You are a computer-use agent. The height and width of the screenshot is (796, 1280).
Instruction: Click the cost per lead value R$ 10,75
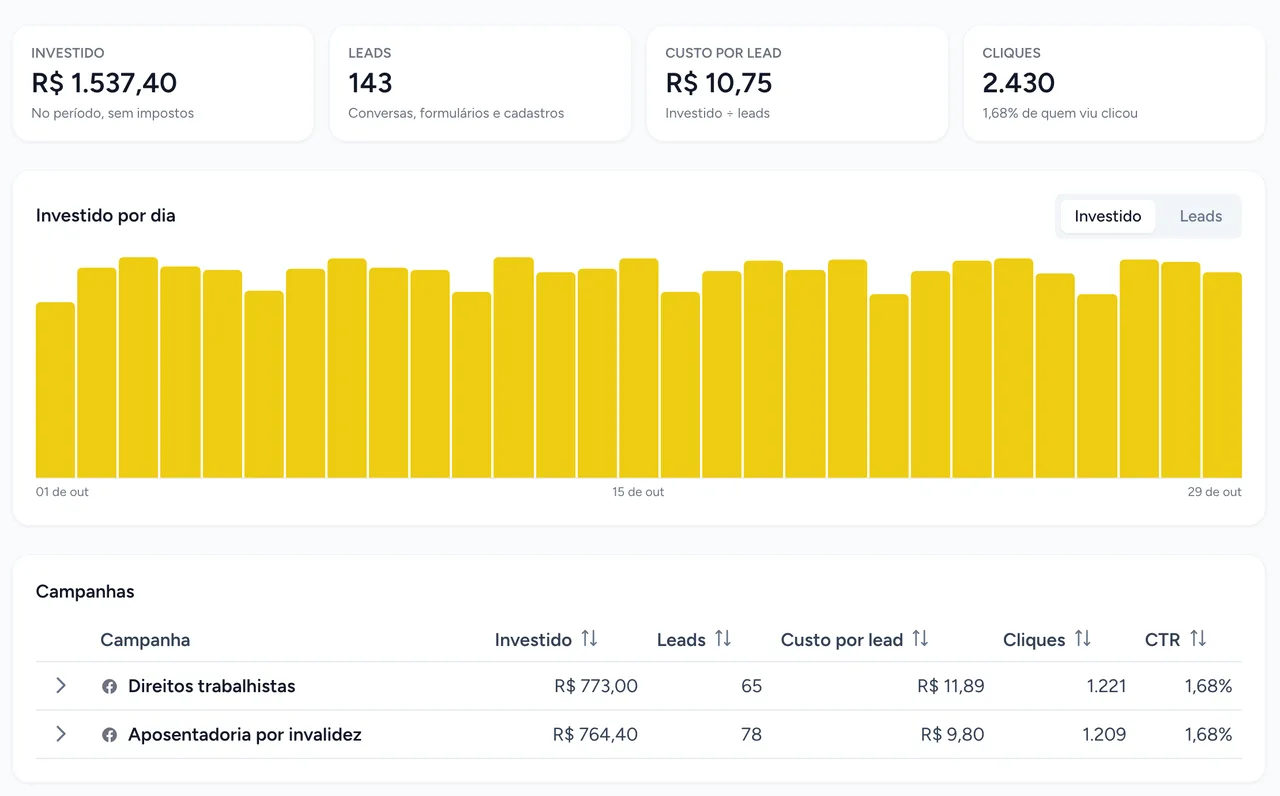(x=719, y=82)
